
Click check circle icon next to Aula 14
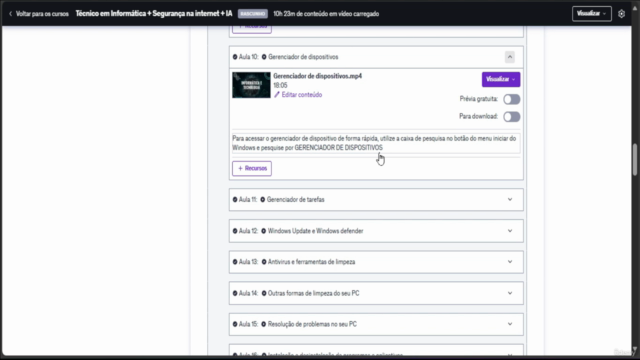(235, 293)
